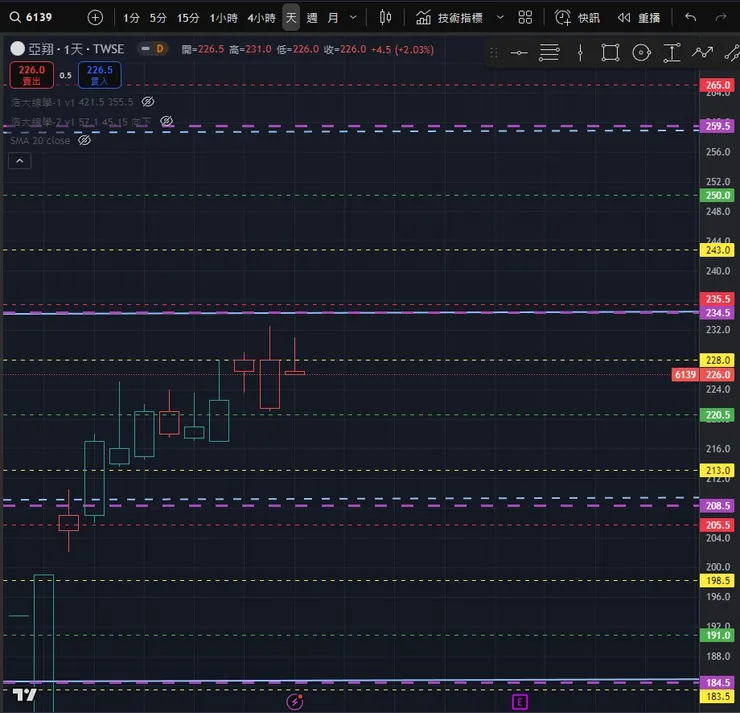The image size is (740, 713).
Task: Click the 228.0 yellow price label
Action: pyautogui.click(x=717, y=360)
